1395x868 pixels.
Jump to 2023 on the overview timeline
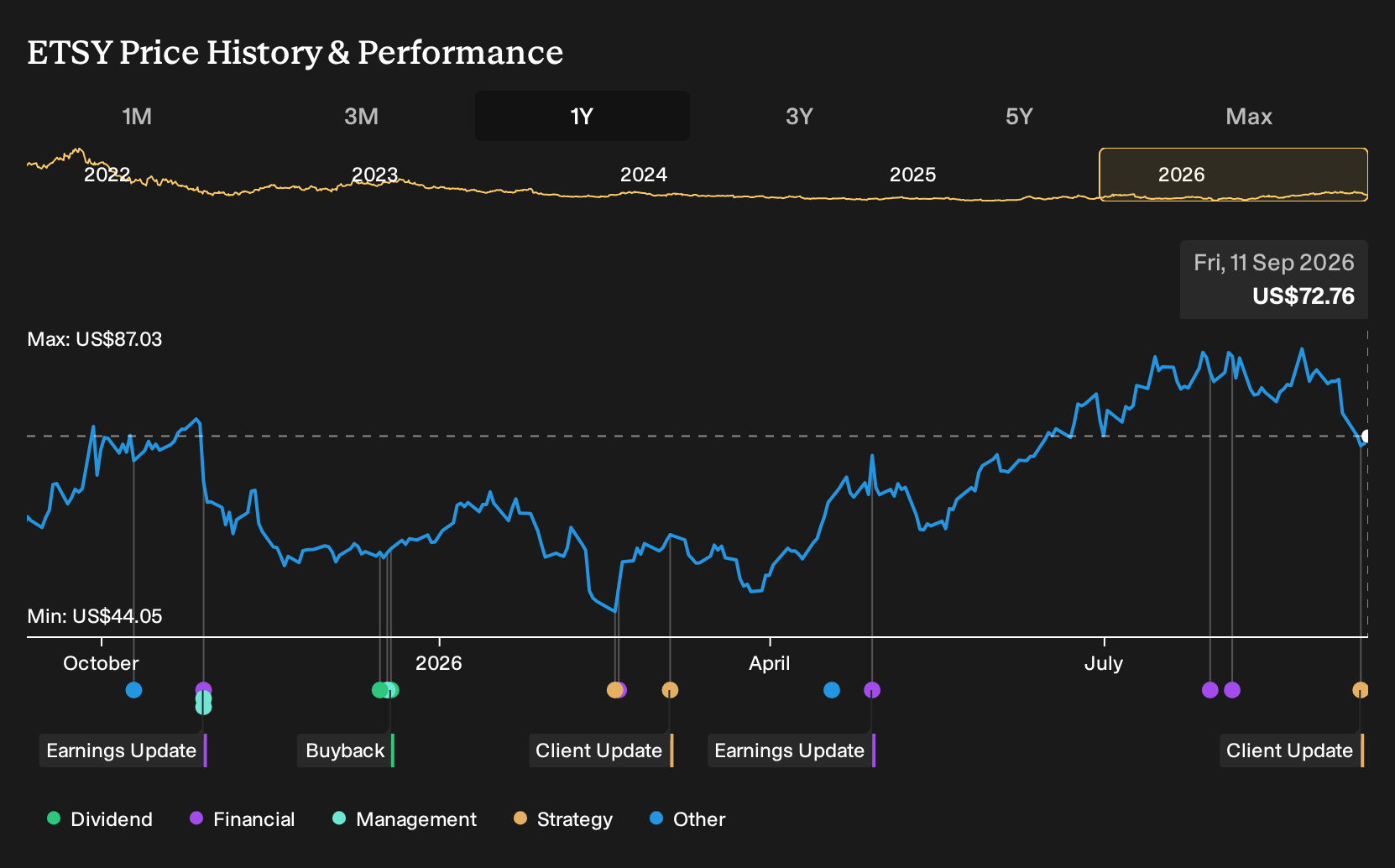[x=374, y=175]
